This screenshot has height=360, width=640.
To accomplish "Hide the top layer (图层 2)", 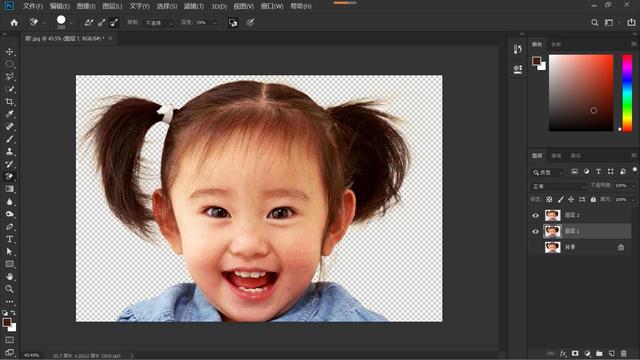I will [x=536, y=216].
